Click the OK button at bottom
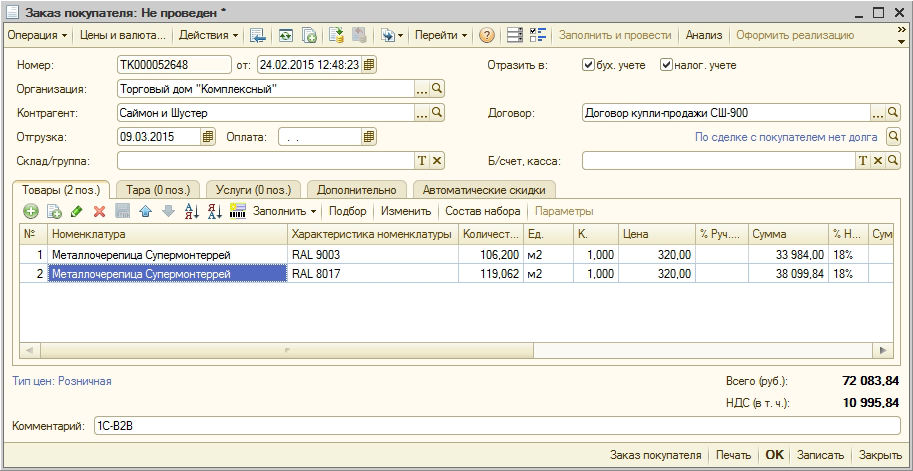The image size is (913, 471). (774, 455)
